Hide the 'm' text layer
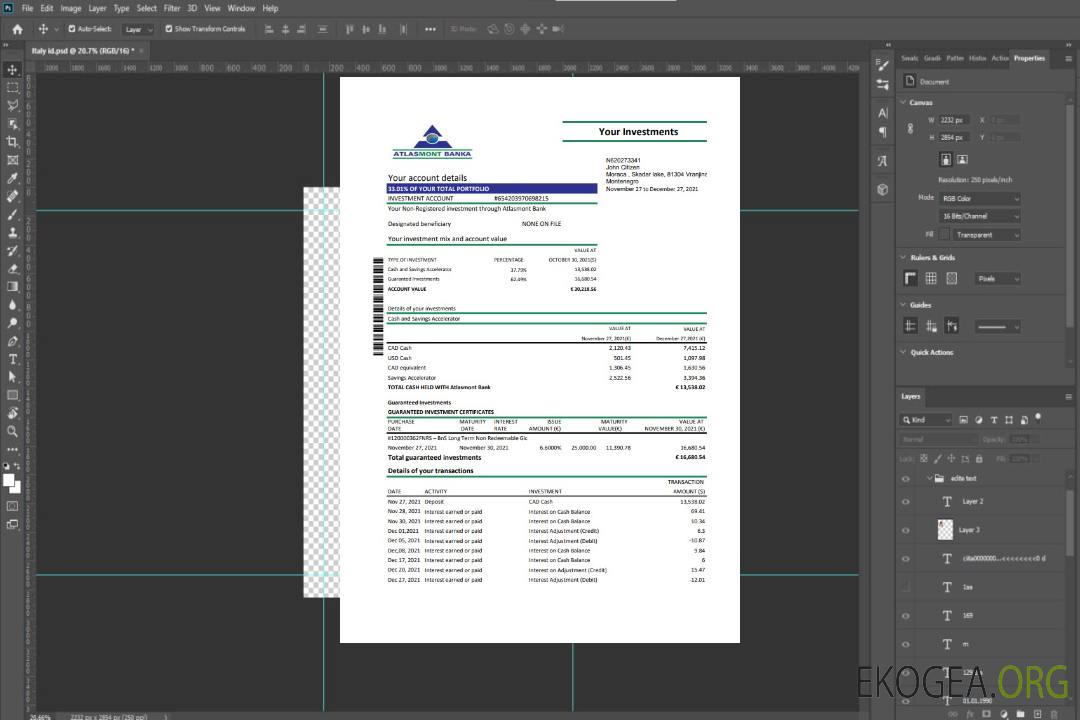The height and width of the screenshot is (720, 1080). pyautogui.click(x=906, y=644)
